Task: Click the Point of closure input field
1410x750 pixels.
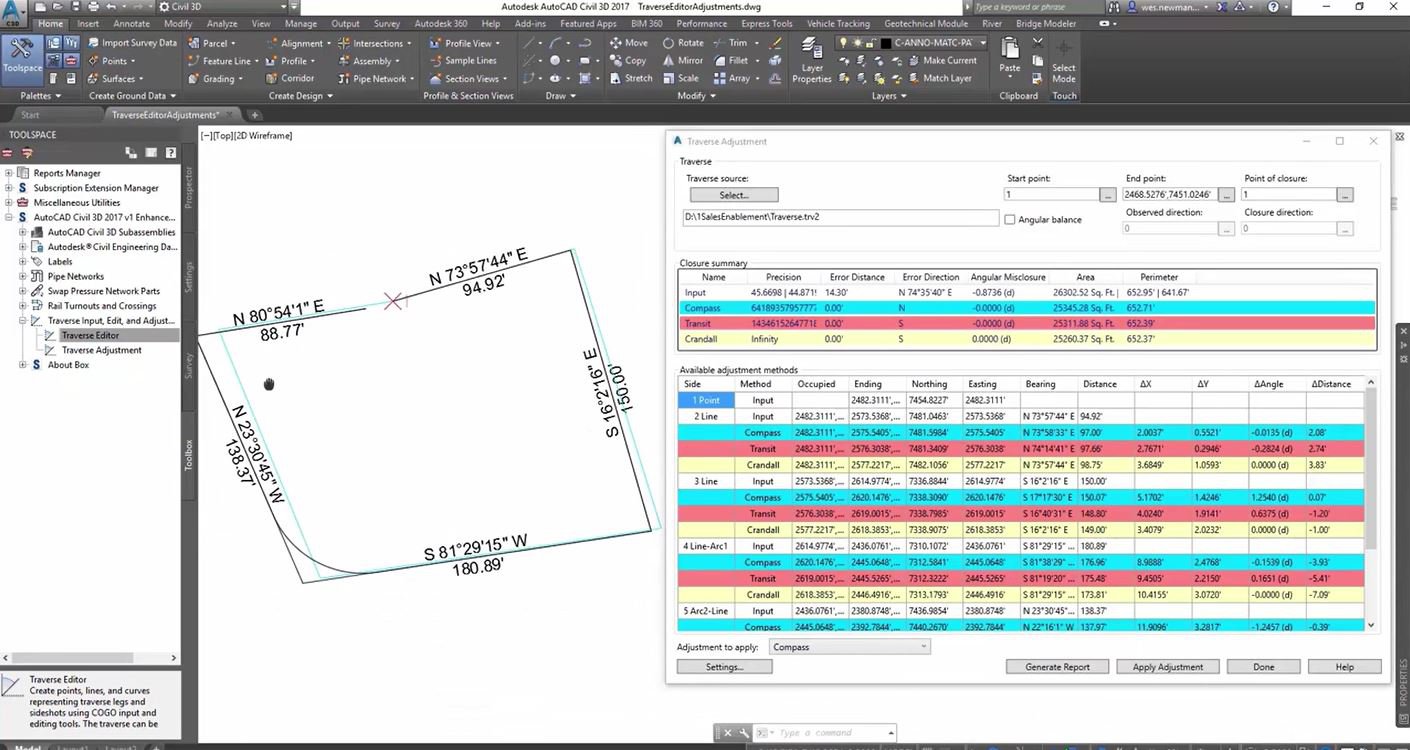Action: tap(1289, 195)
